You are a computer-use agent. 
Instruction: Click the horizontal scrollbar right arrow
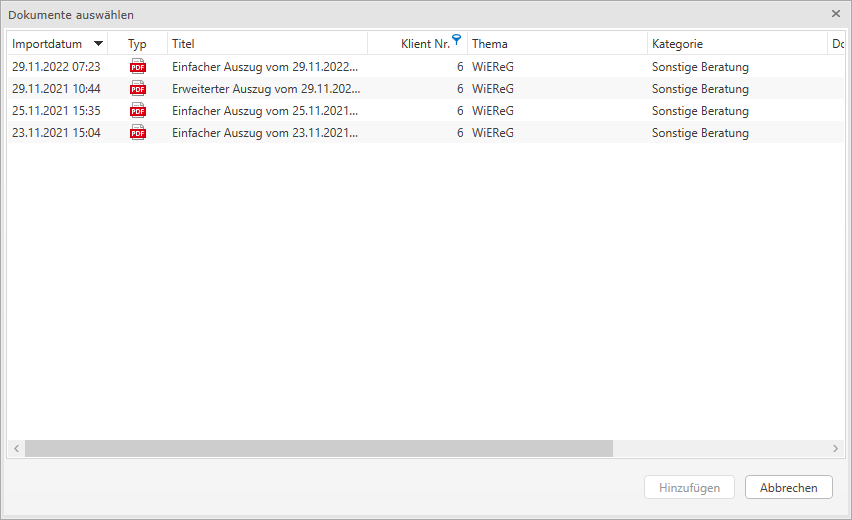click(x=836, y=449)
